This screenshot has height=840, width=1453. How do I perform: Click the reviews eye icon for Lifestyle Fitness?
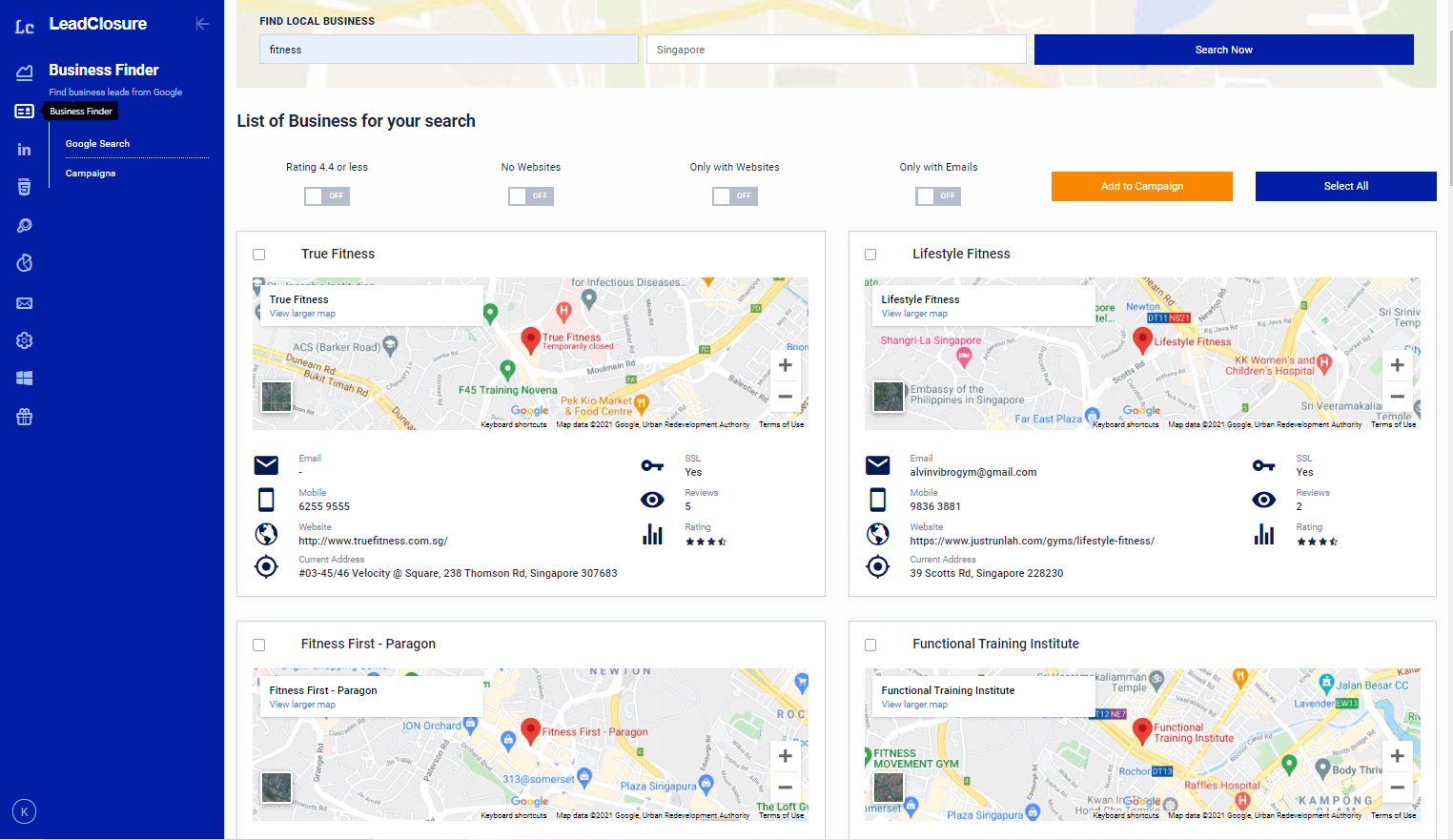click(1263, 500)
